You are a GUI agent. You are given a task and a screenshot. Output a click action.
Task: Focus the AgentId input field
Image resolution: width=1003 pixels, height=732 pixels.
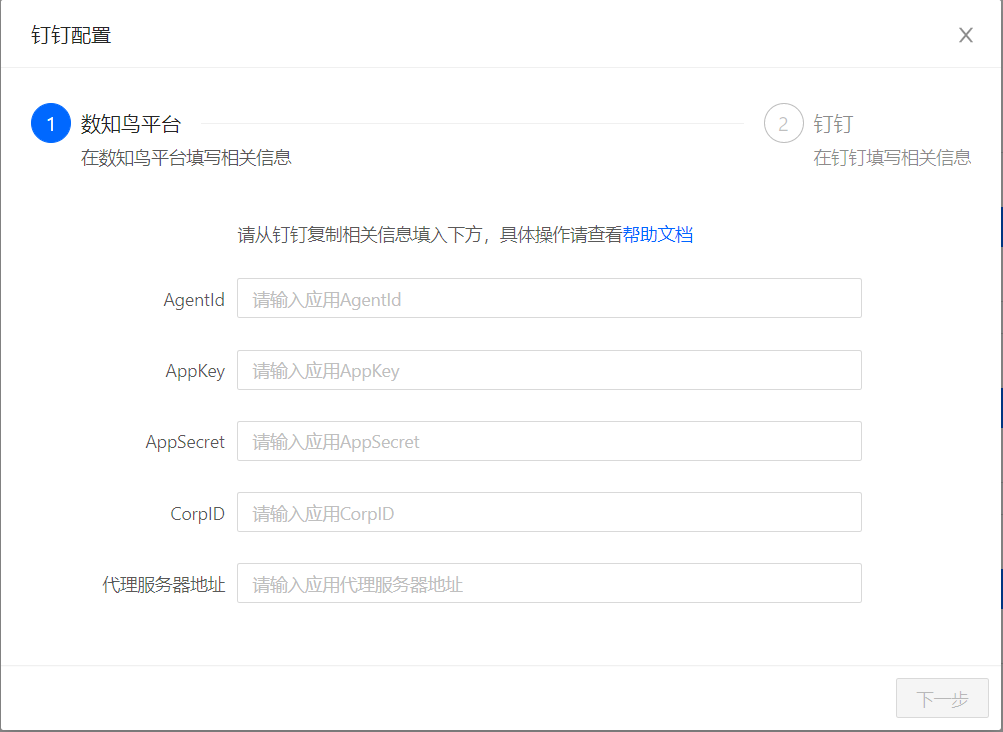(549, 298)
